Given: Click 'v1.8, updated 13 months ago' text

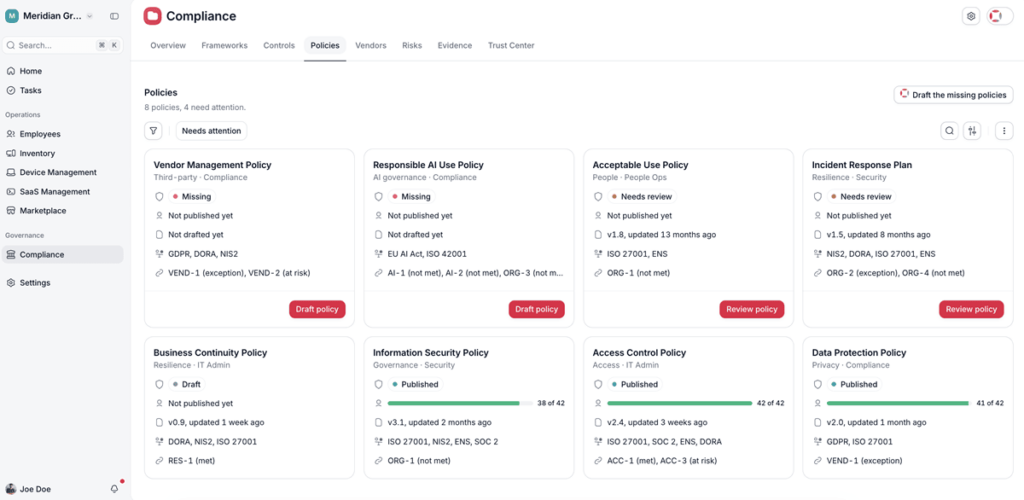Looking at the screenshot, I should pos(660,235).
